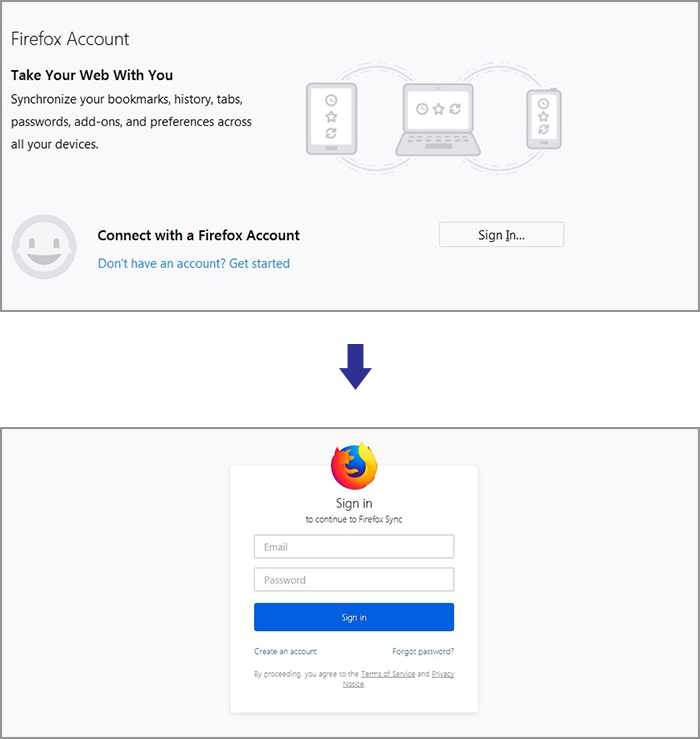The height and width of the screenshot is (739, 700).
Task: Click the smartphone device illustration
Action: (x=544, y=119)
